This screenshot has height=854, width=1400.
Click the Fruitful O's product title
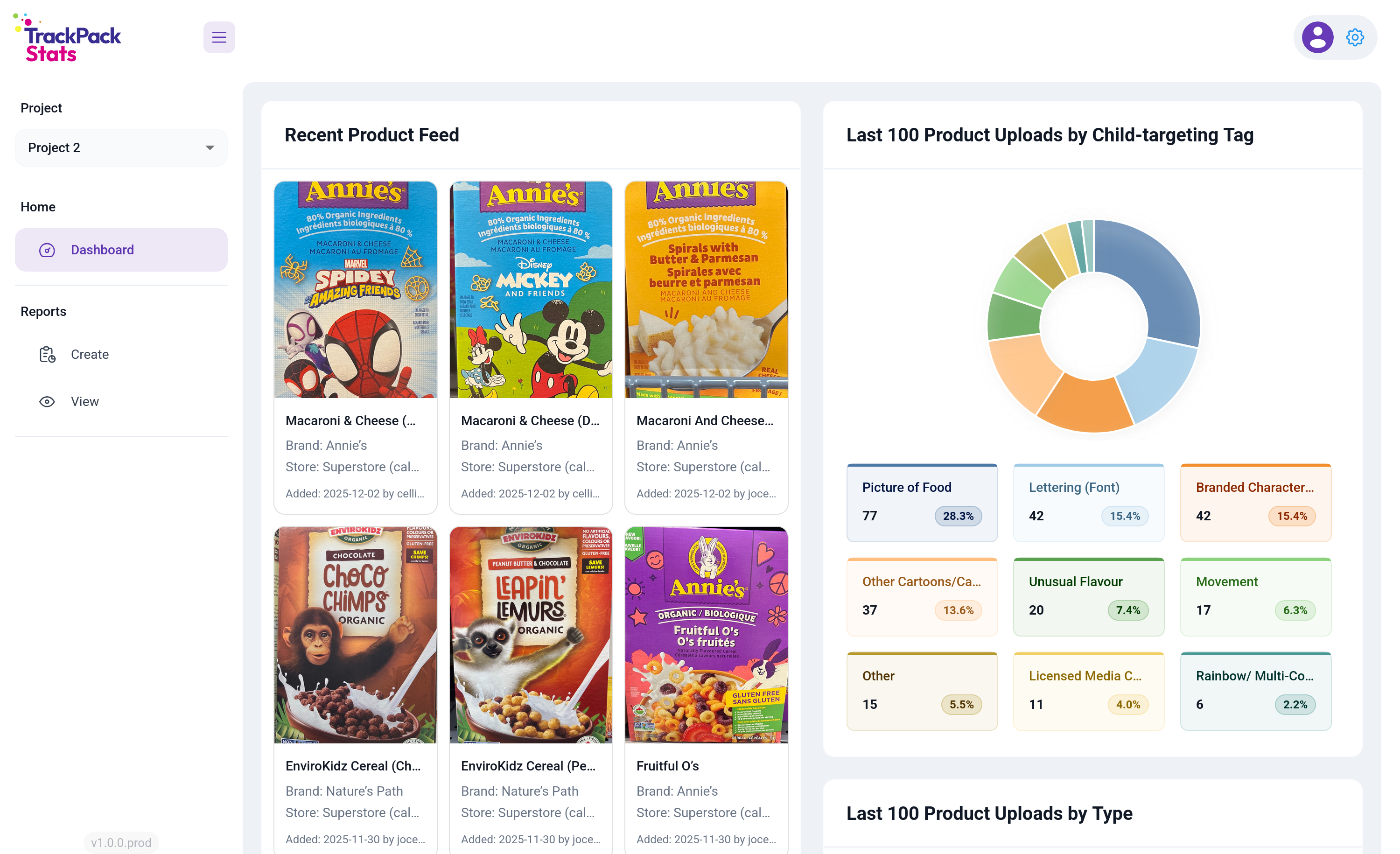668,765
